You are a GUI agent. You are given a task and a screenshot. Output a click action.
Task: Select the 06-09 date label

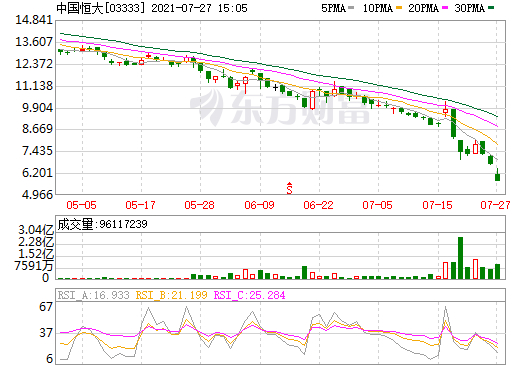click(259, 205)
